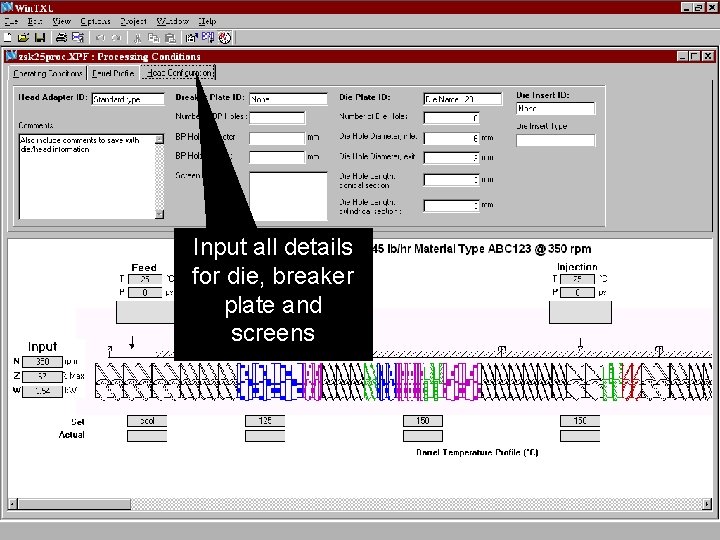Screen dimensions: 720x540
Task: Click the BP Hole Length field
Action: (277, 157)
